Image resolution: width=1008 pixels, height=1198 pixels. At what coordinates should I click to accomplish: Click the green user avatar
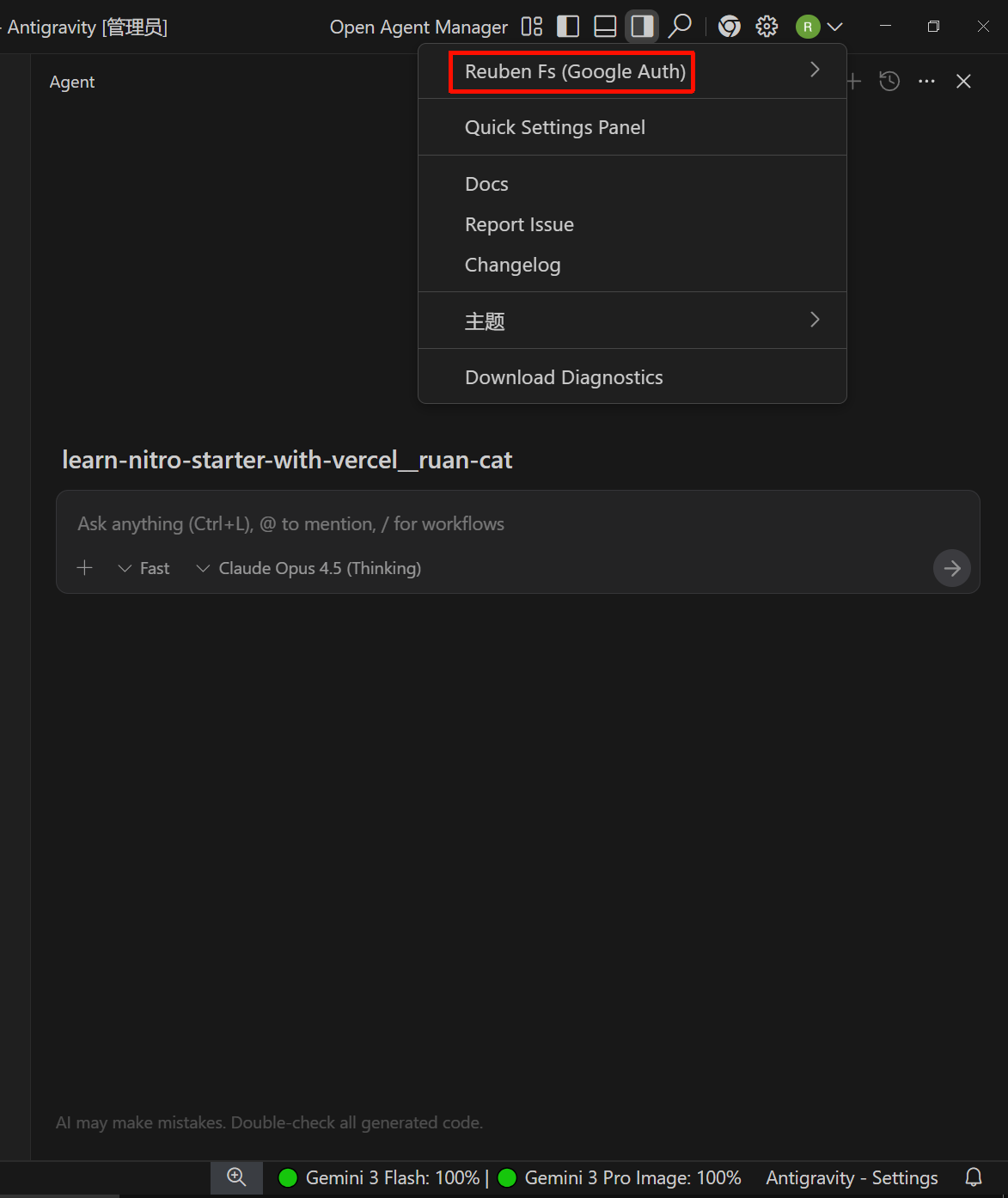click(x=808, y=27)
